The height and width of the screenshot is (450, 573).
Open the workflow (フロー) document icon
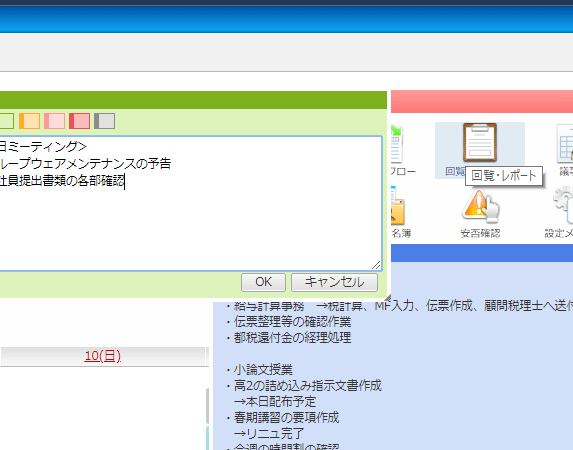(x=397, y=144)
